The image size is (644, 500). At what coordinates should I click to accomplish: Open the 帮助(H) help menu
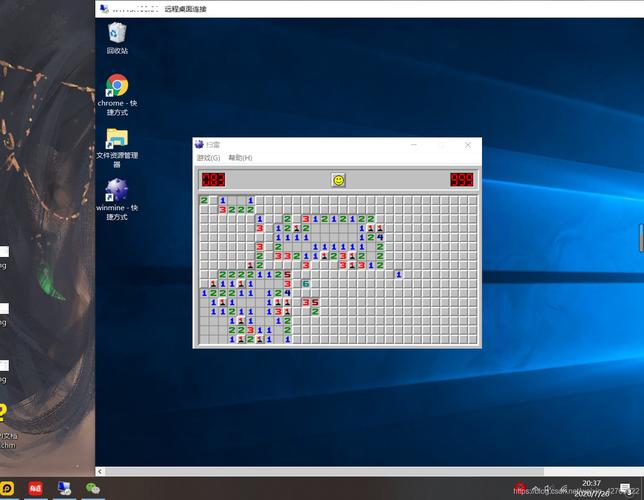point(240,158)
